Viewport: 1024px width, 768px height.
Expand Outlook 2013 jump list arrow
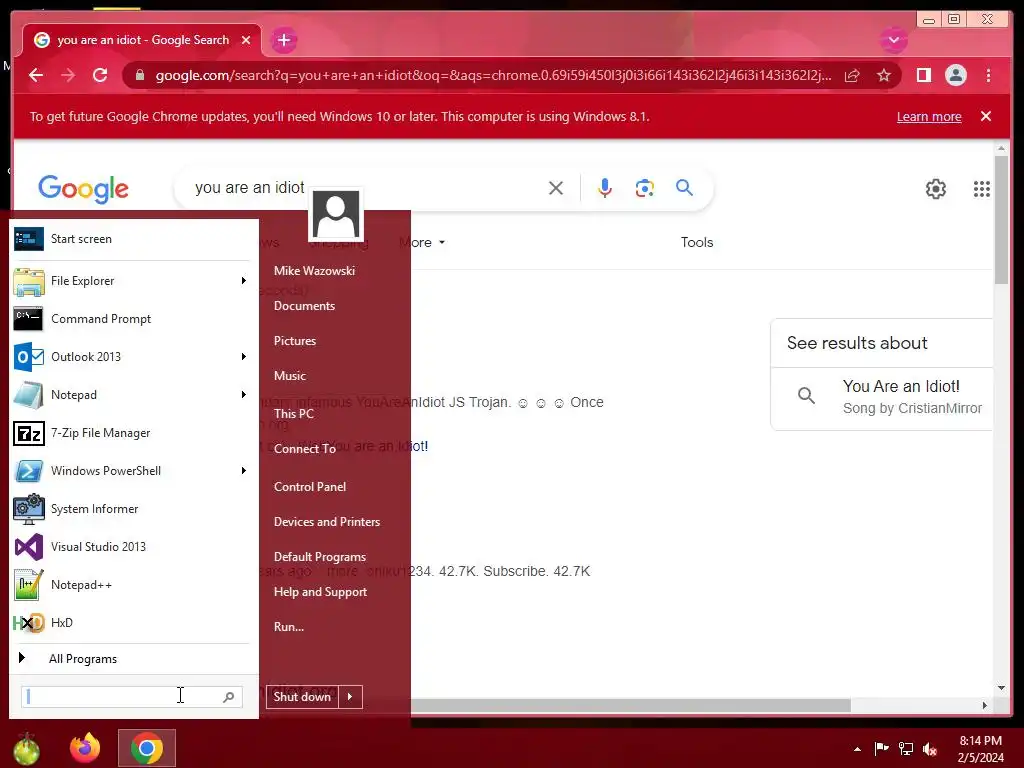point(244,357)
